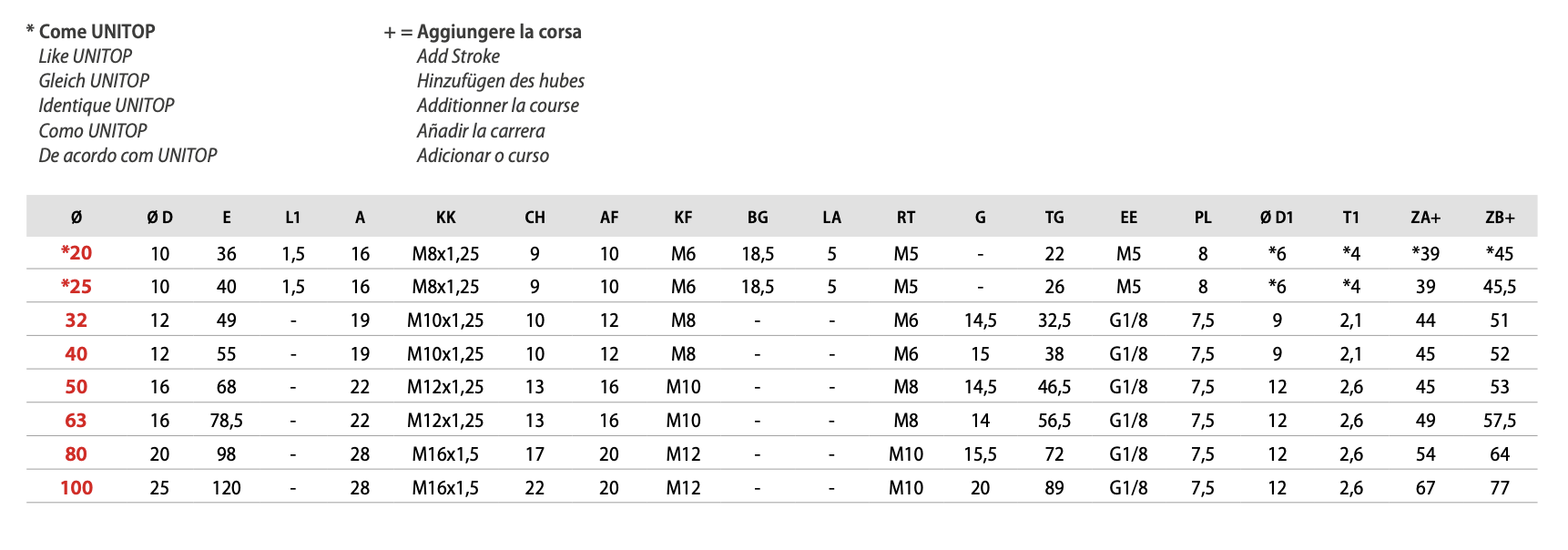Click the Ø D1 column header

(1277, 218)
